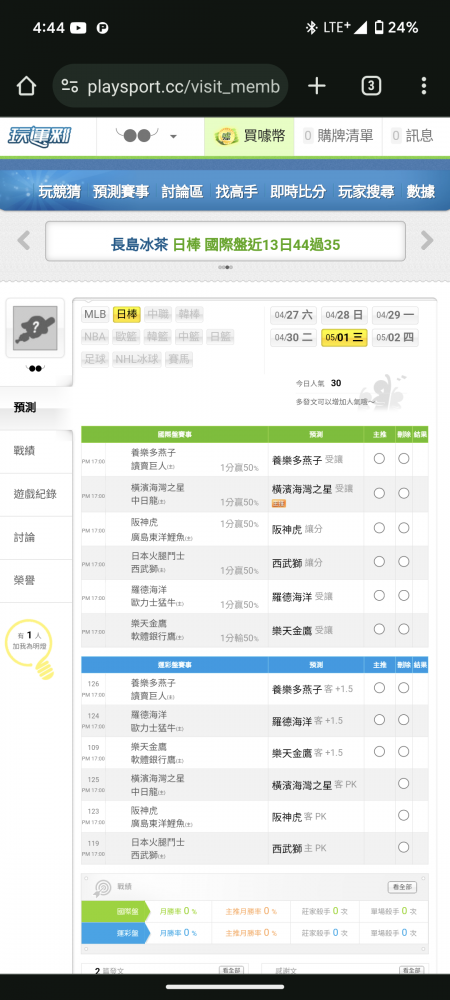Select 主推 for 運彩盤 game 109
Viewport: 450px width, 1000px height.
(x=379, y=751)
